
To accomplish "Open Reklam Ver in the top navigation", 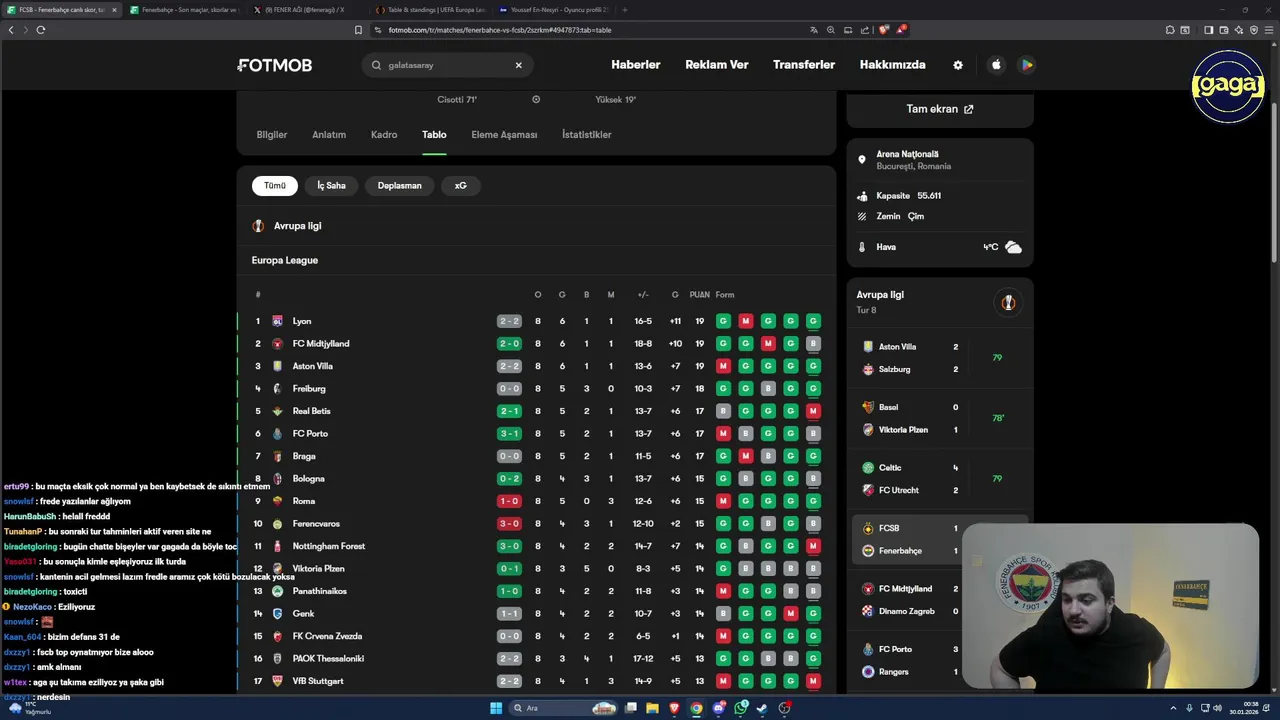I will pos(717,65).
